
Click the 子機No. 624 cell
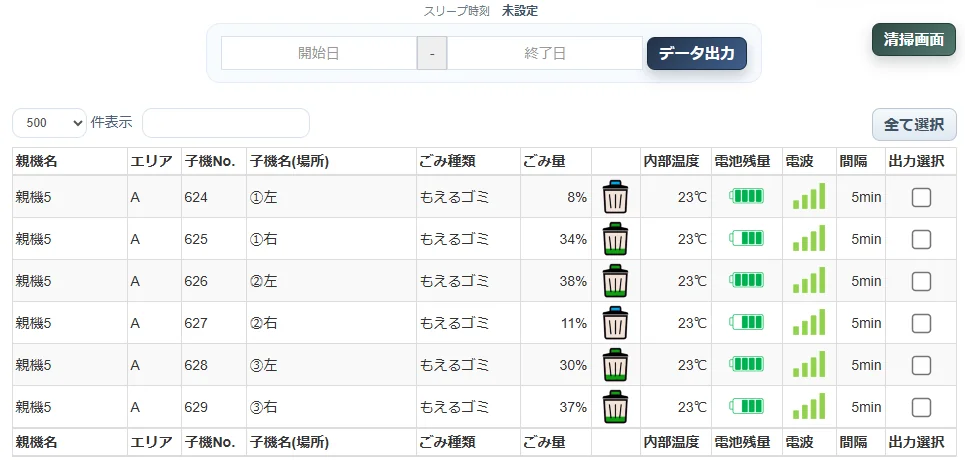(x=214, y=197)
